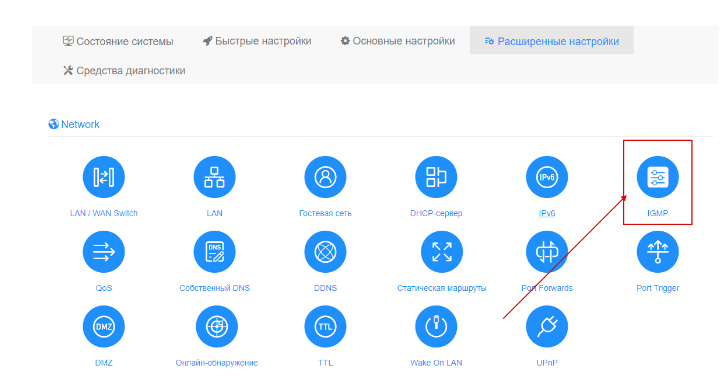Screen dimensions: 728x388
Task: Click the Гостевая сеть text label
Action: (x=325, y=213)
